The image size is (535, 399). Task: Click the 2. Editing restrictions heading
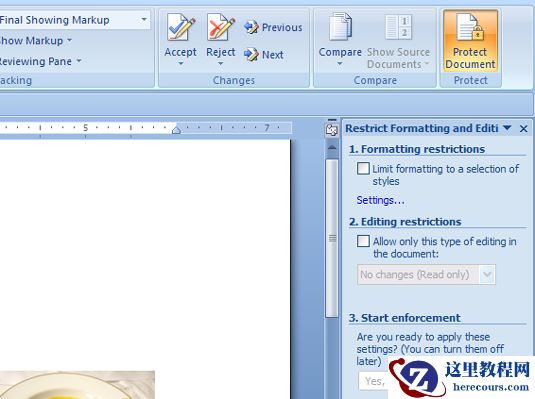click(405, 222)
